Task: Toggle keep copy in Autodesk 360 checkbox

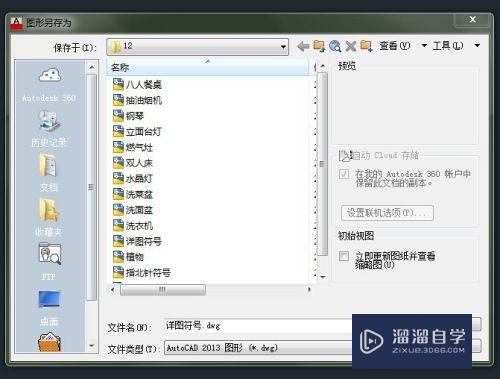Action: [x=344, y=174]
